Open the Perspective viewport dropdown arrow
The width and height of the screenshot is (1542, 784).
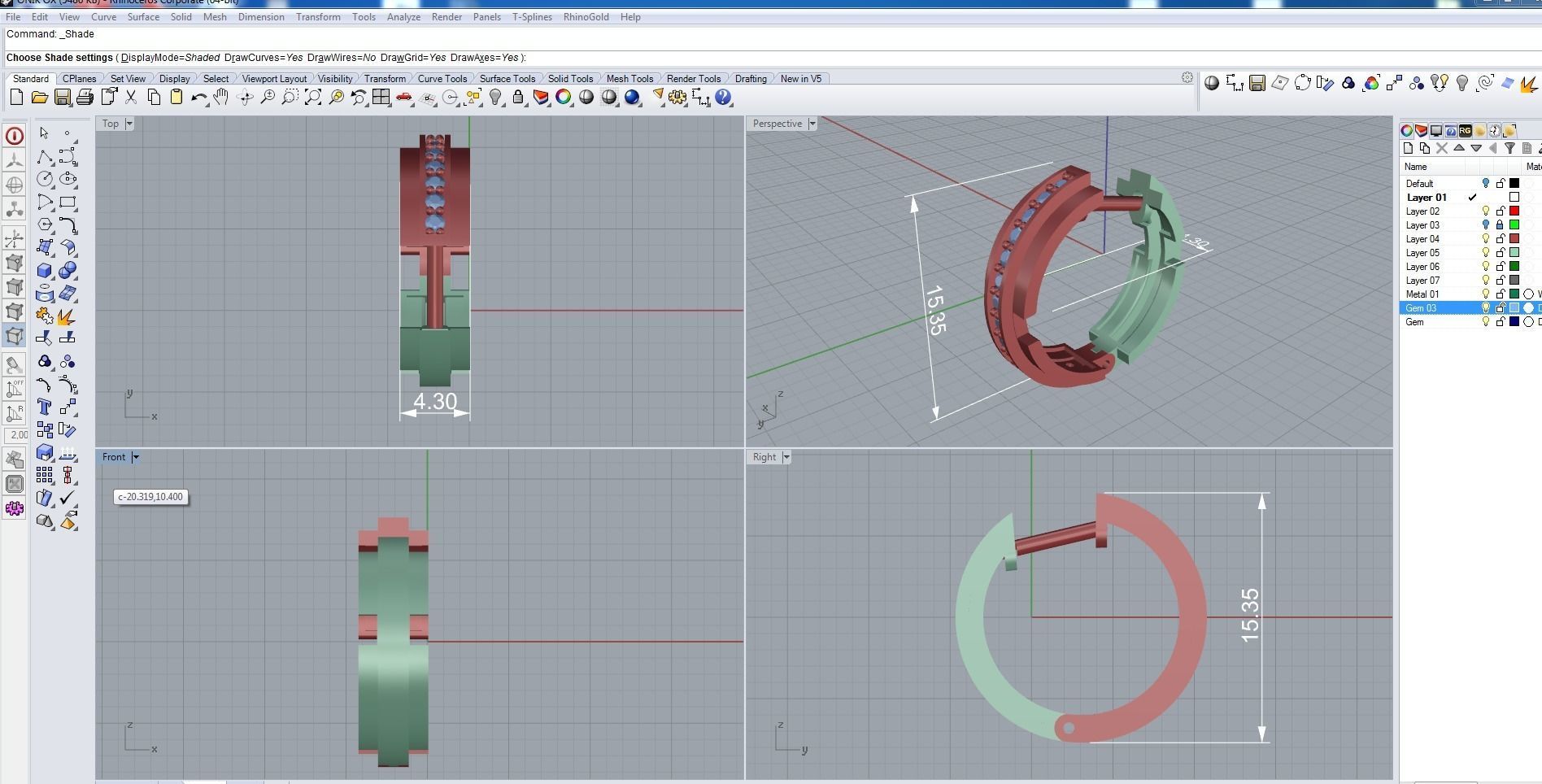812,124
